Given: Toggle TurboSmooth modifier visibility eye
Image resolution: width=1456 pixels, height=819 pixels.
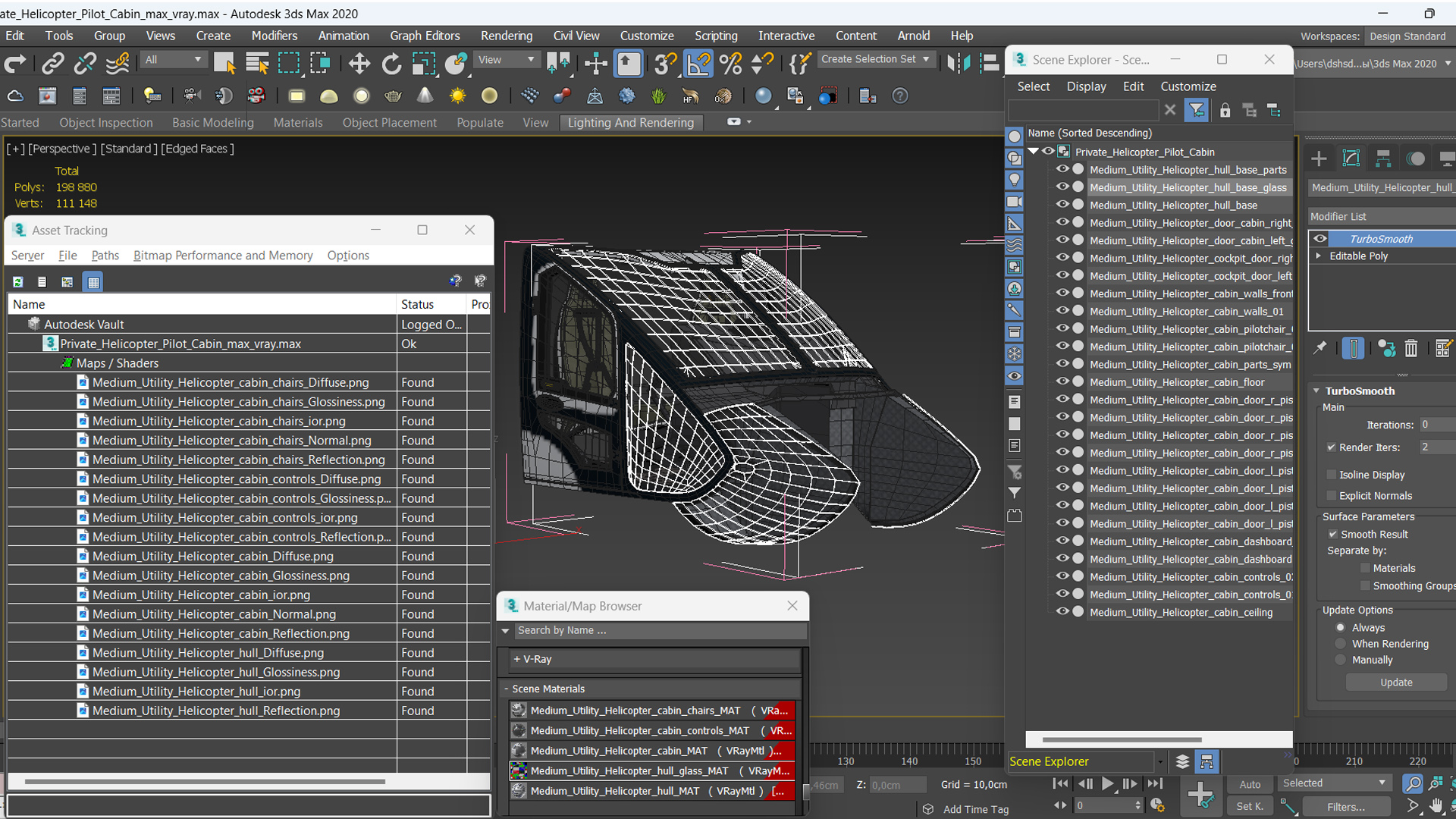Looking at the screenshot, I should pyautogui.click(x=1320, y=238).
